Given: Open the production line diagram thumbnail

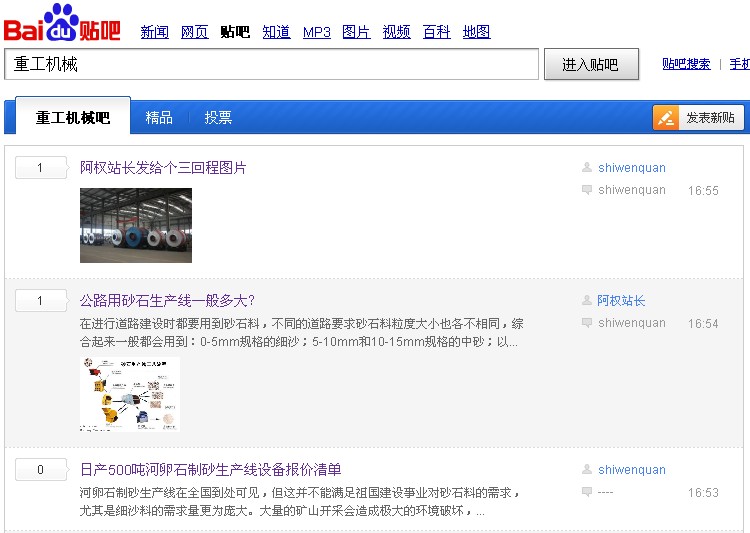Looking at the screenshot, I should point(130,394).
